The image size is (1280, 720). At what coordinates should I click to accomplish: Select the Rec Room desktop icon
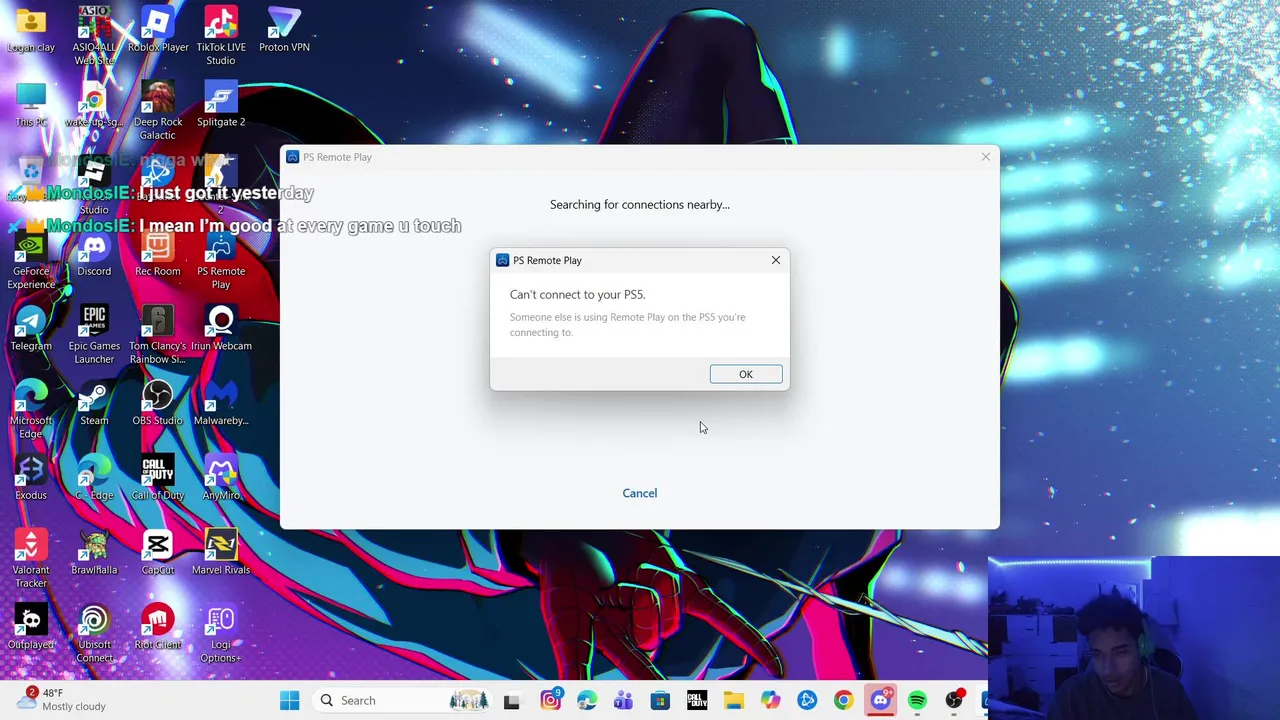click(158, 254)
